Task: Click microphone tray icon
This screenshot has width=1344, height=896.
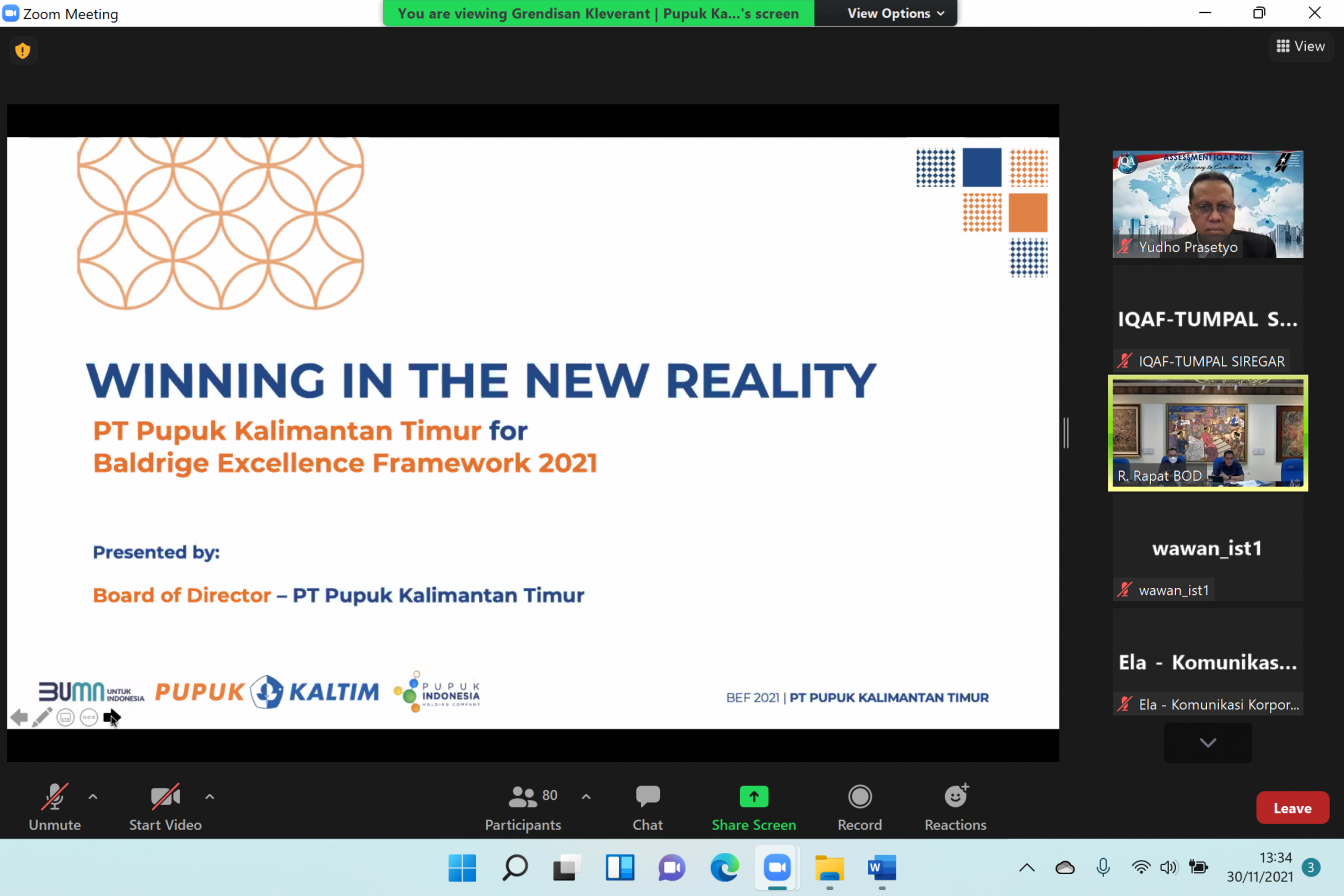Action: (1103, 867)
